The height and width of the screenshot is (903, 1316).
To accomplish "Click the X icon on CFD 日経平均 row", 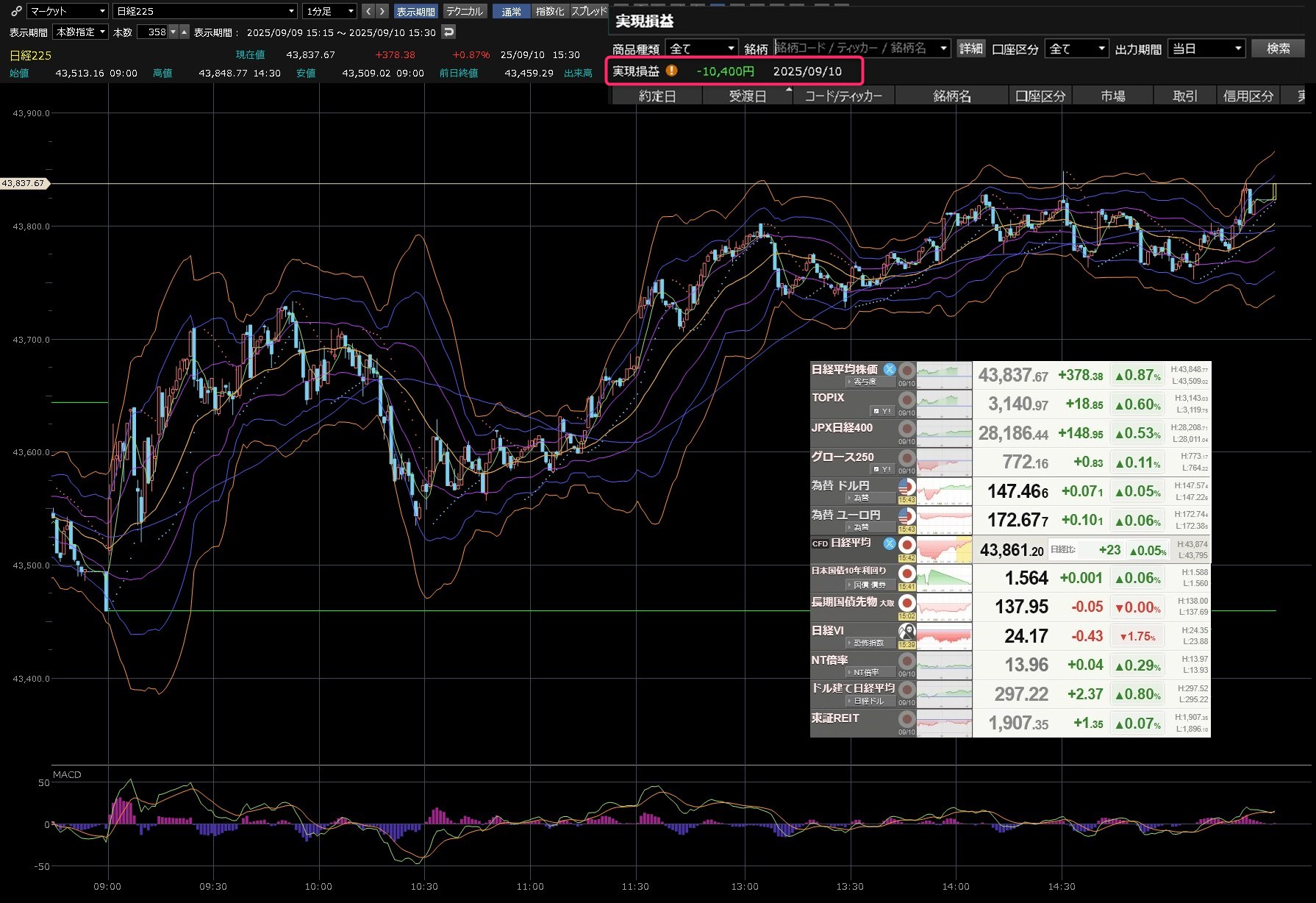I will tap(890, 543).
